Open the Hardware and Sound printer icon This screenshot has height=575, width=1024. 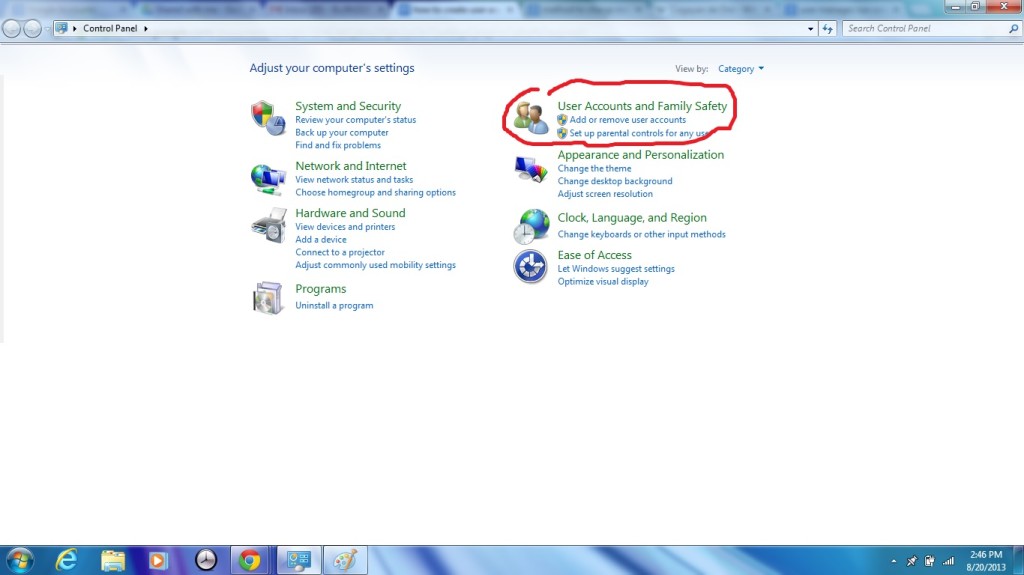click(x=268, y=226)
